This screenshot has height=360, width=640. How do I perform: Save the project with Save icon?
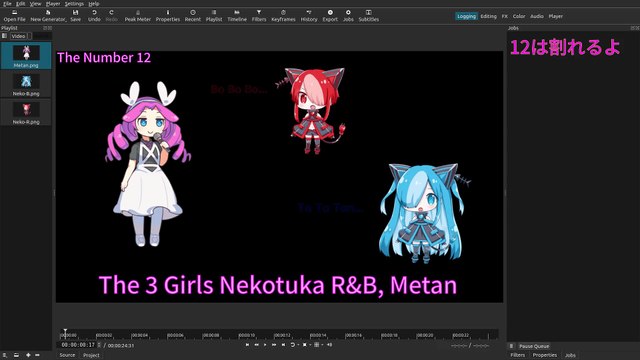(75, 16)
